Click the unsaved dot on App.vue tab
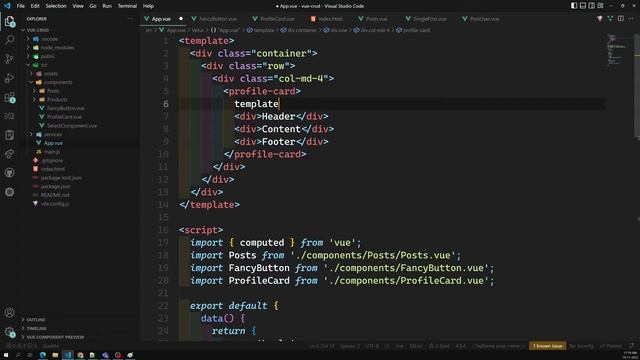 tap(181, 18)
